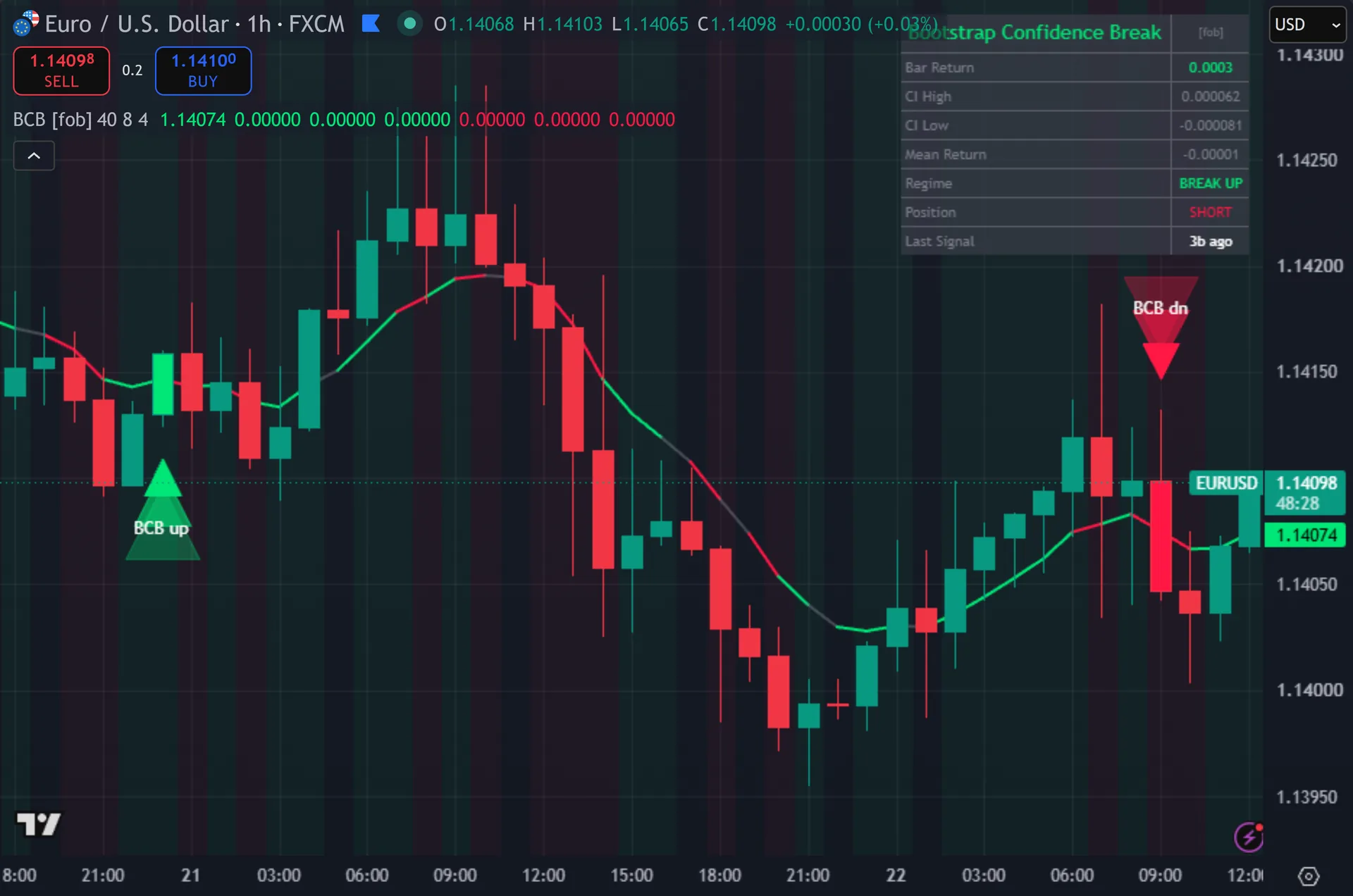The width and height of the screenshot is (1353, 896).
Task: Click the 1.14200 price axis label
Action: tap(1309, 266)
